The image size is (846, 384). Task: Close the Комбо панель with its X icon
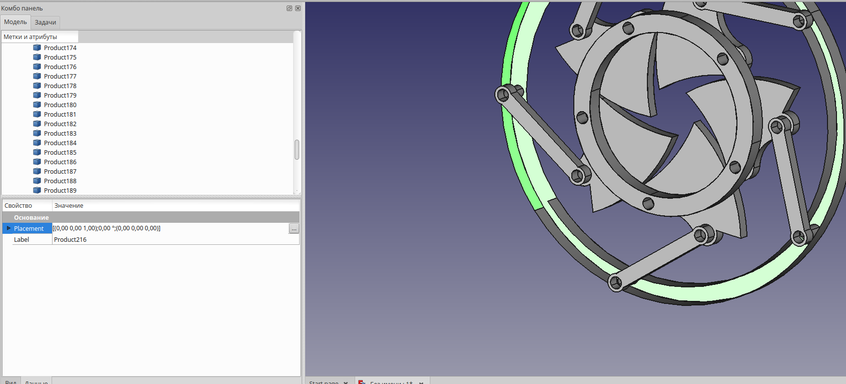tap(298, 8)
